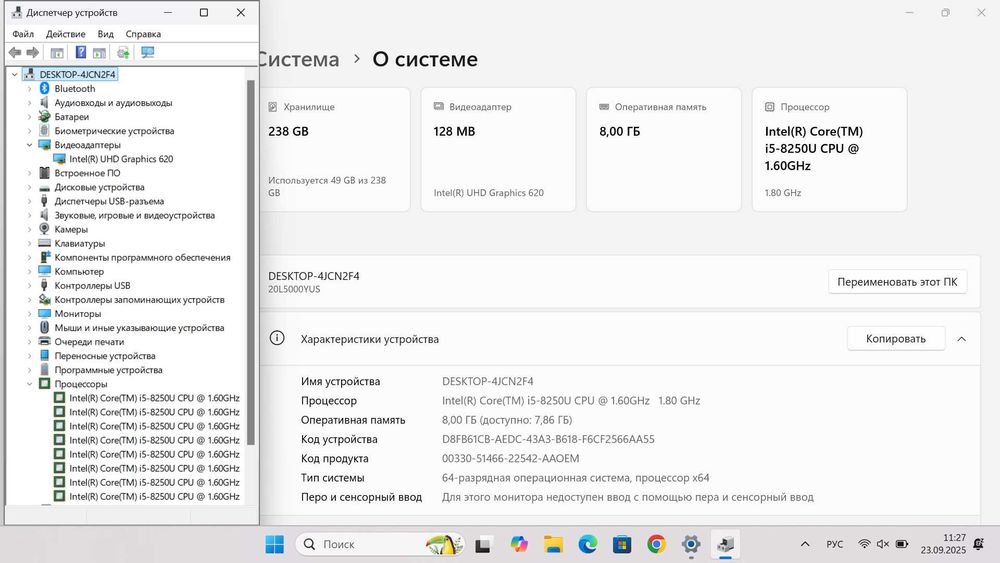Open the Видеоадаптер card
This screenshot has height=563, width=1000.
pos(498,150)
